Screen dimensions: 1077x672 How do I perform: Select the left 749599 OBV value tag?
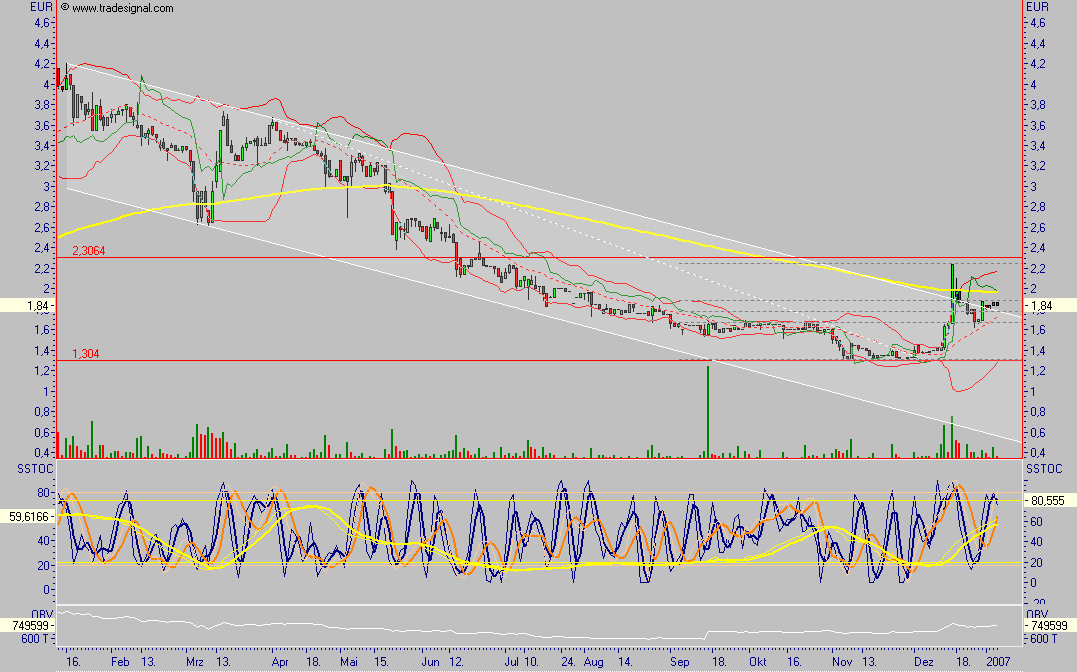26,625
